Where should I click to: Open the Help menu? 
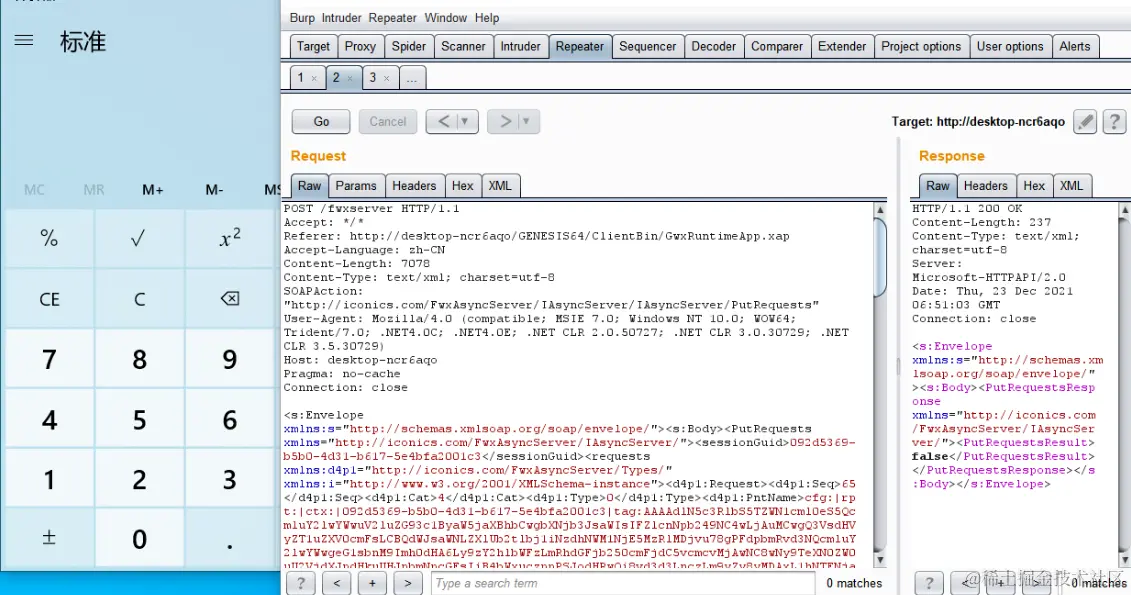pos(487,18)
